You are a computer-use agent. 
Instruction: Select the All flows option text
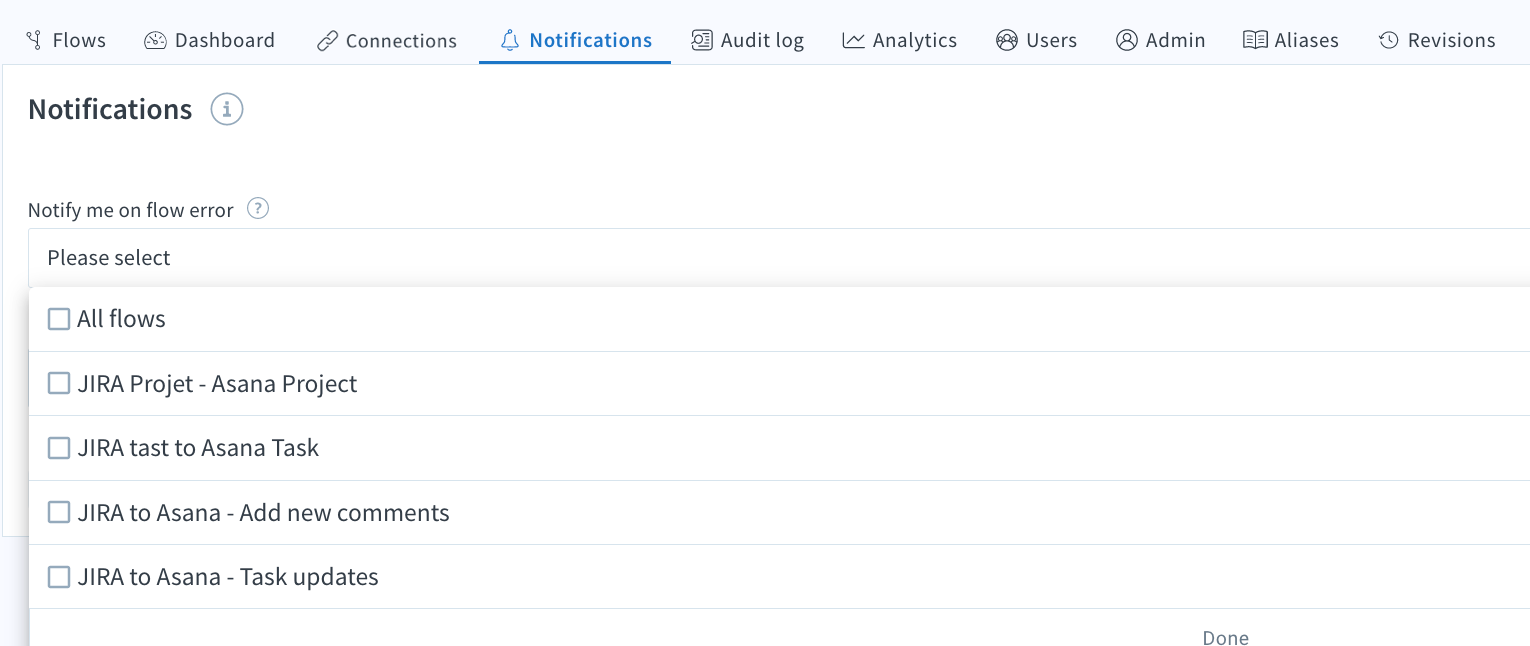[121, 319]
